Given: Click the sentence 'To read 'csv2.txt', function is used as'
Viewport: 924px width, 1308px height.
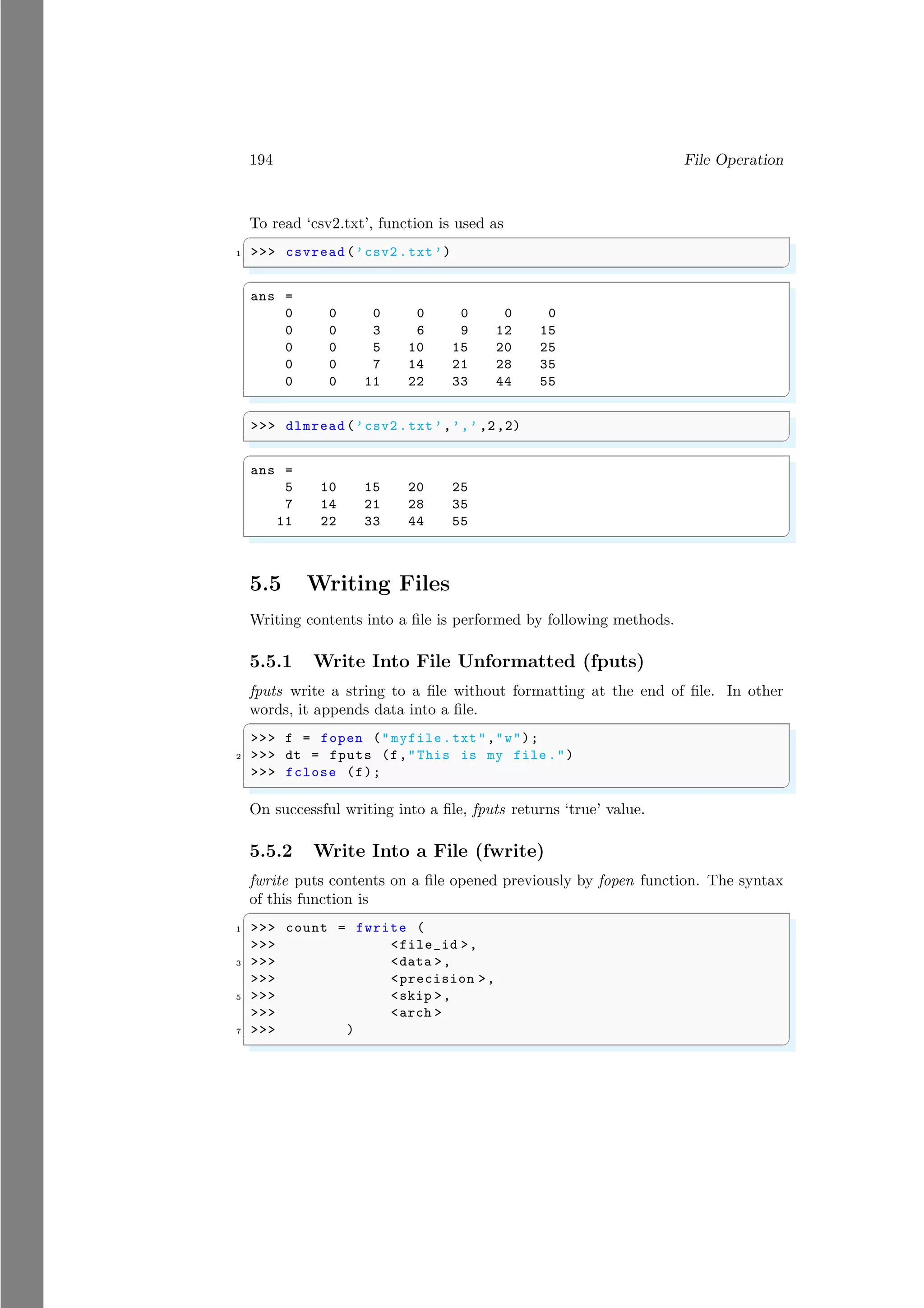Looking at the screenshot, I should (376, 223).
